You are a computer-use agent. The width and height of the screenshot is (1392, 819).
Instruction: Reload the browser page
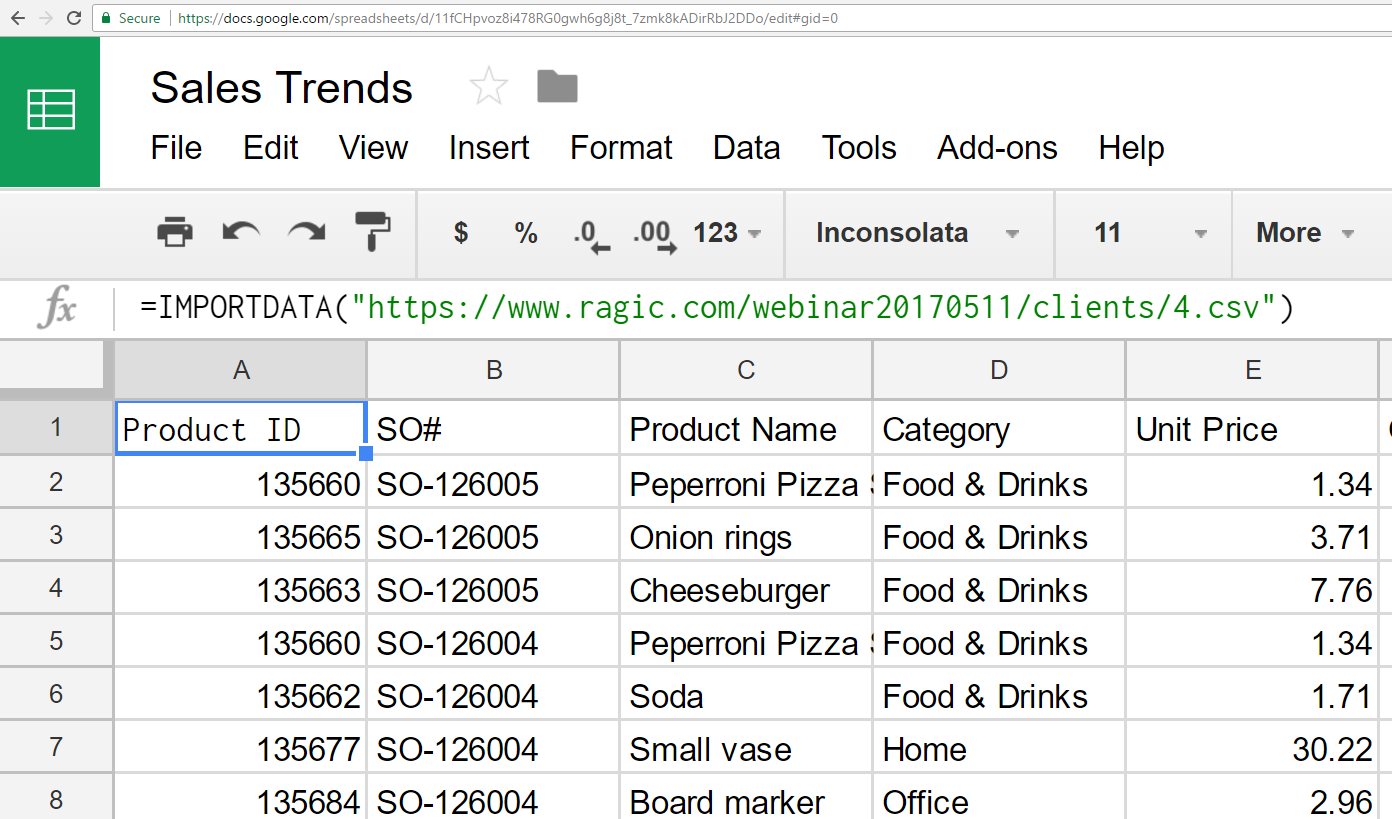click(74, 18)
